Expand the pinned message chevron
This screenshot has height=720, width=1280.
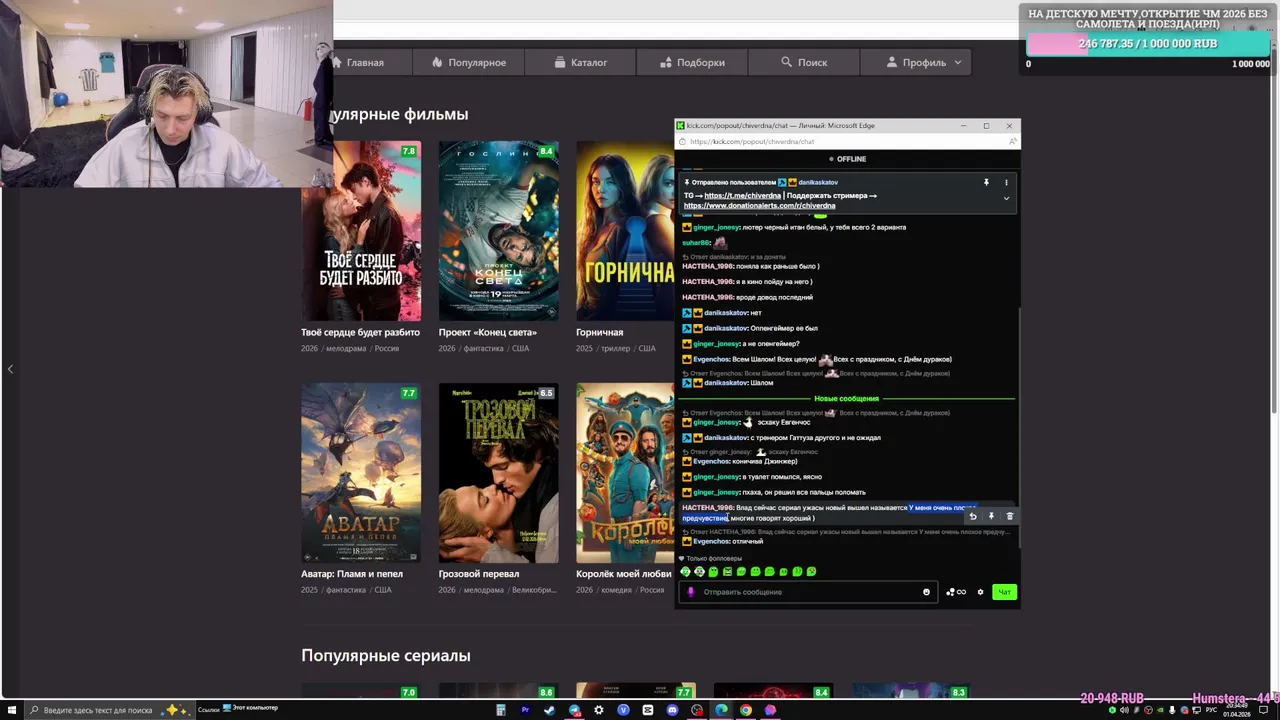pos(1006,198)
